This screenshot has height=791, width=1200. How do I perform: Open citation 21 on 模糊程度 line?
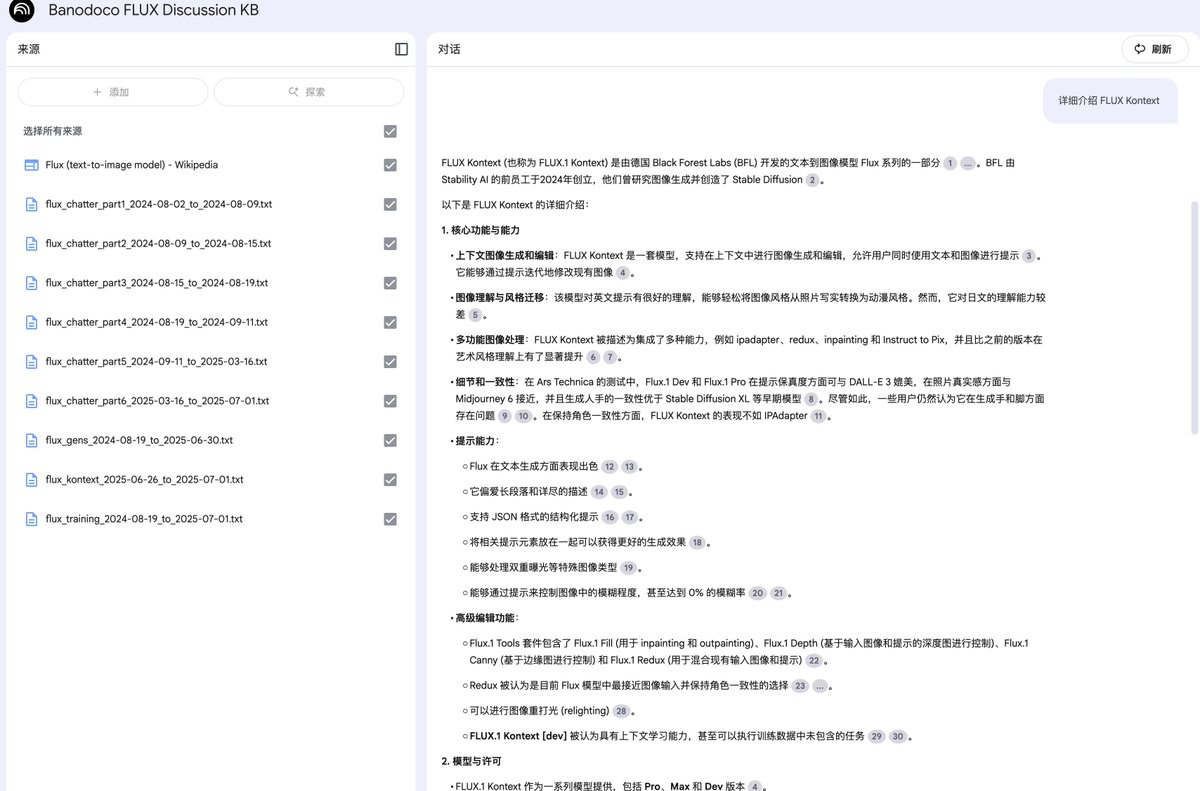(x=779, y=593)
